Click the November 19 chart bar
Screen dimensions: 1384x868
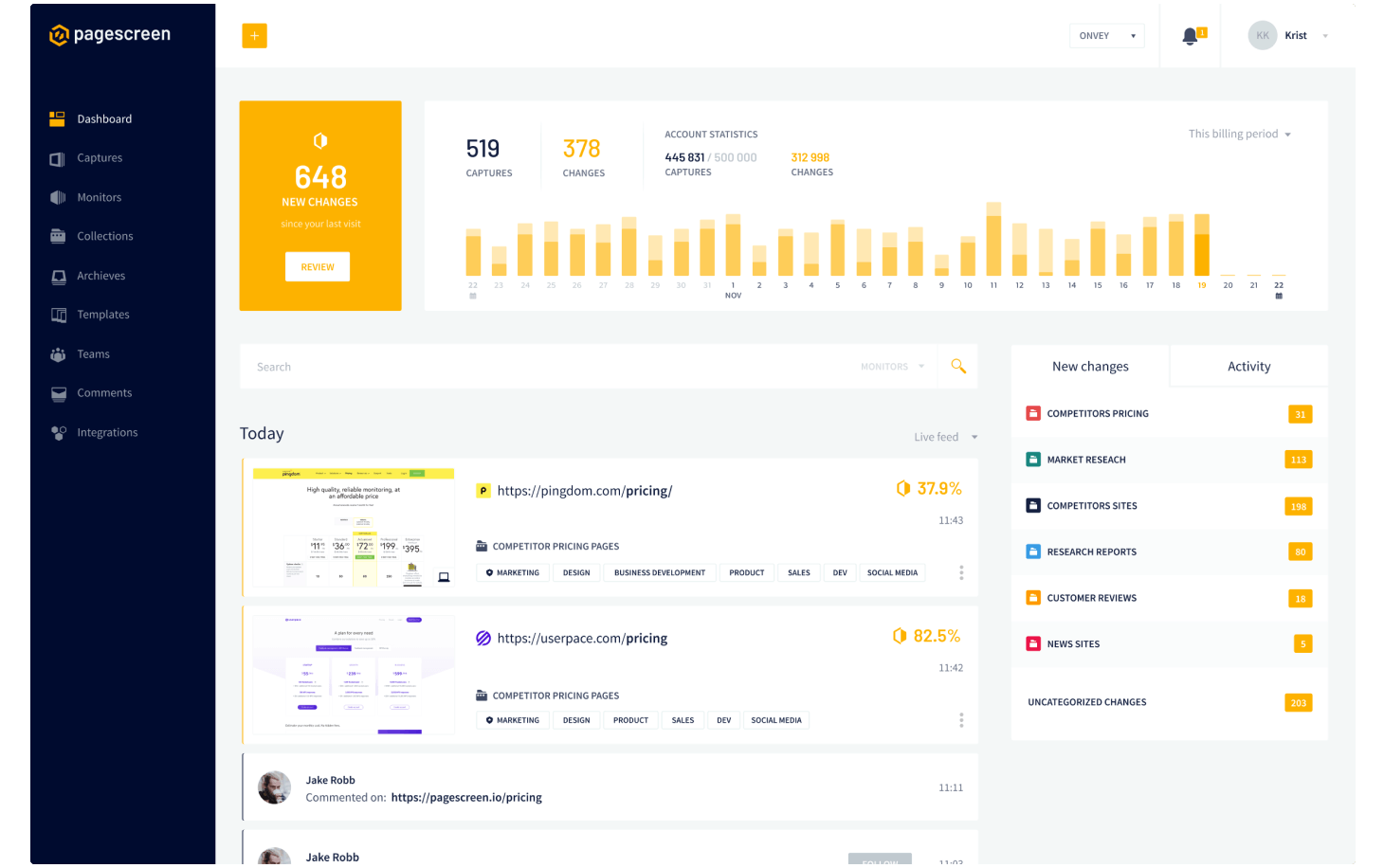(1202, 245)
